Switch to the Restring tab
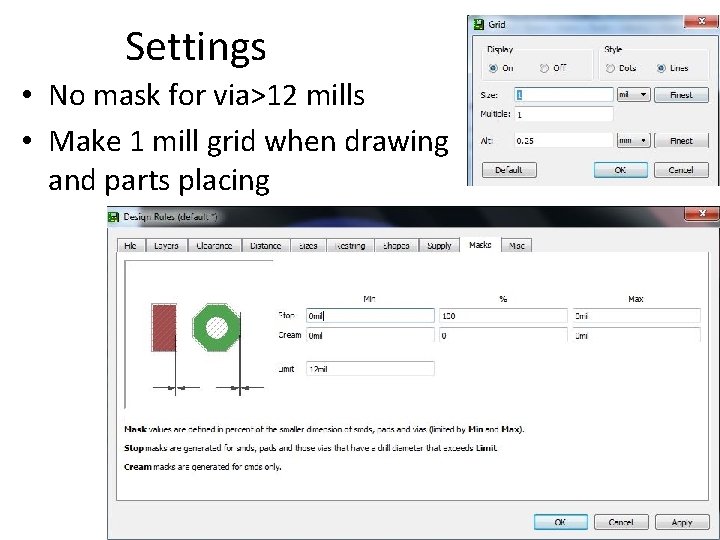 tap(350, 246)
